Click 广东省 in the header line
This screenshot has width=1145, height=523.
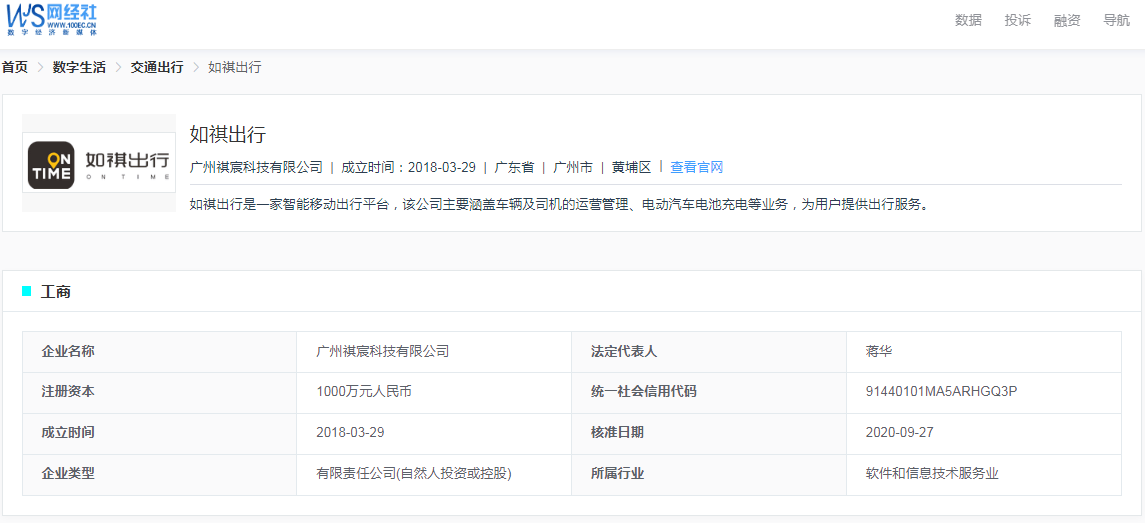(x=514, y=167)
